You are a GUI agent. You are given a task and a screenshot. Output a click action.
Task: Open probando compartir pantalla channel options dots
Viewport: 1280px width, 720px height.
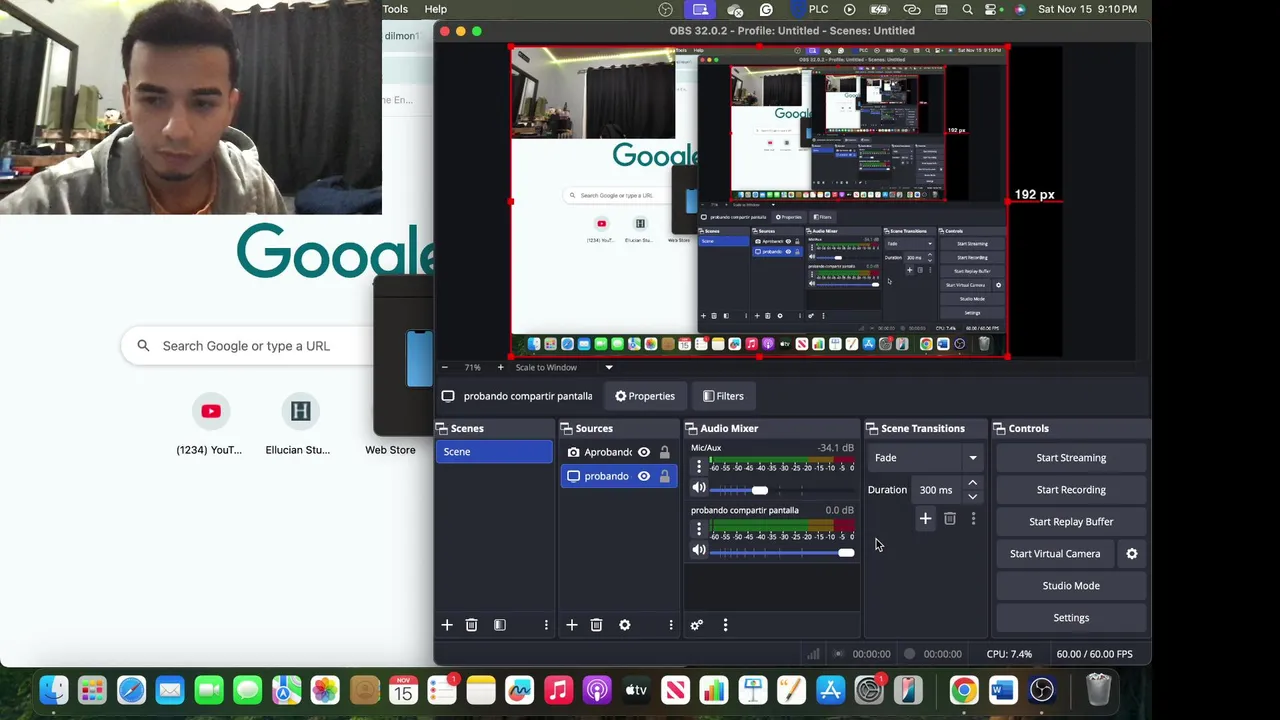point(699,529)
